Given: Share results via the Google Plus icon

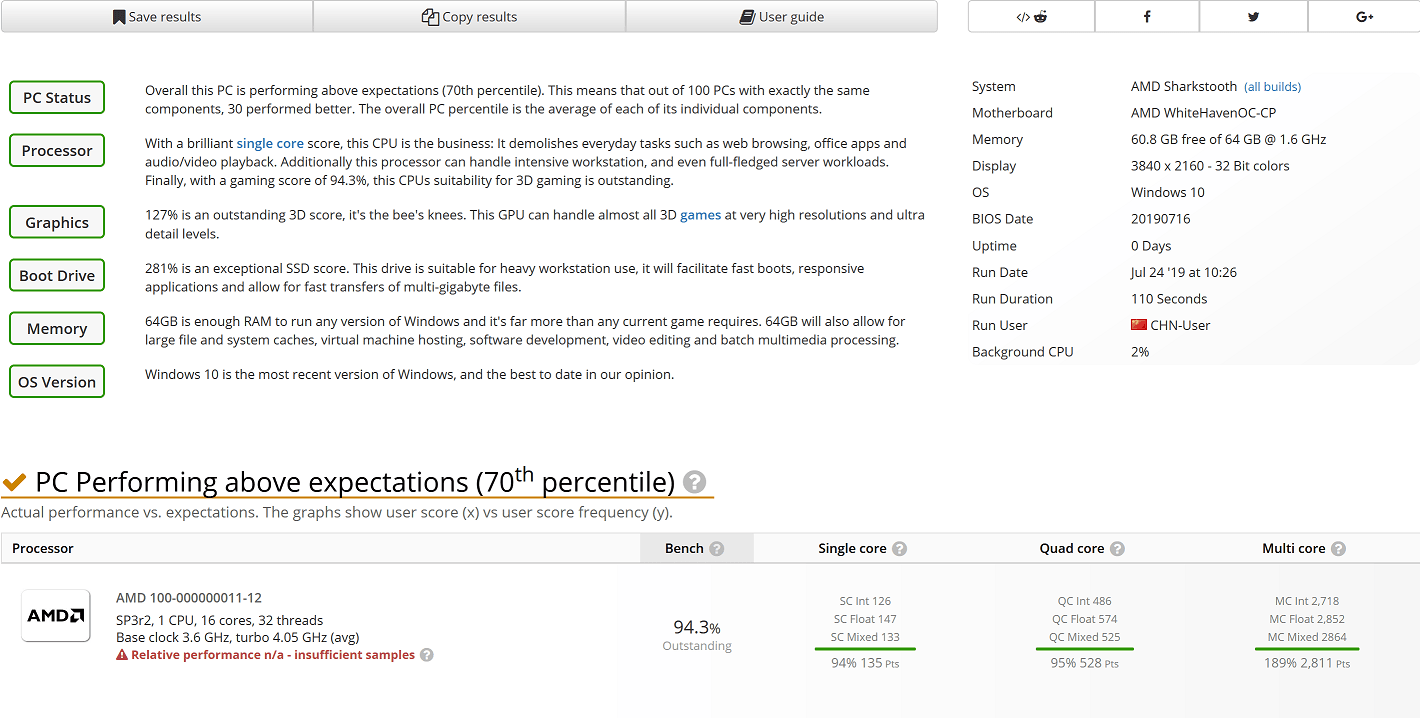Looking at the screenshot, I should 1364,17.
